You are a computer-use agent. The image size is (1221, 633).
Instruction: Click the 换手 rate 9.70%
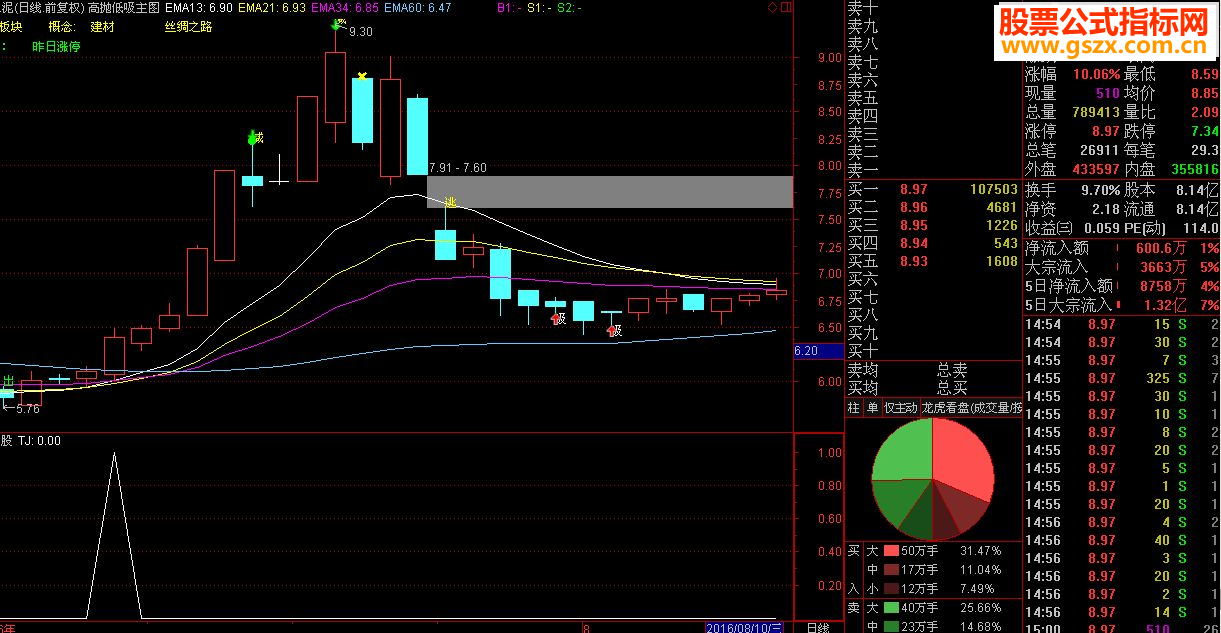[x=1100, y=189]
